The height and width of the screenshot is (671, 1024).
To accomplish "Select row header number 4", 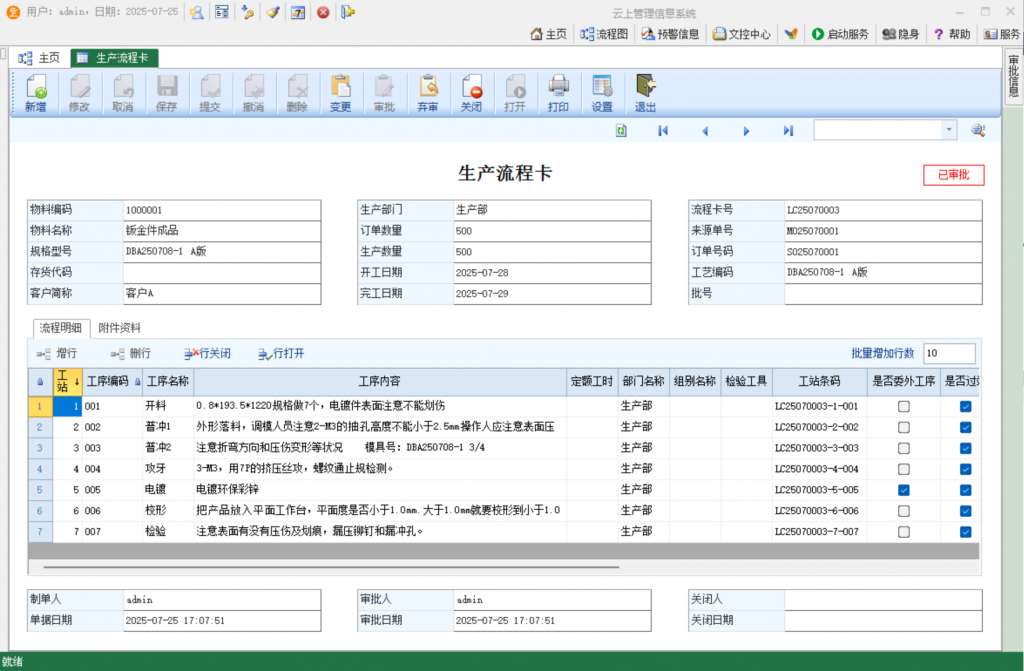I will pyautogui.click(x=40, y=469).
